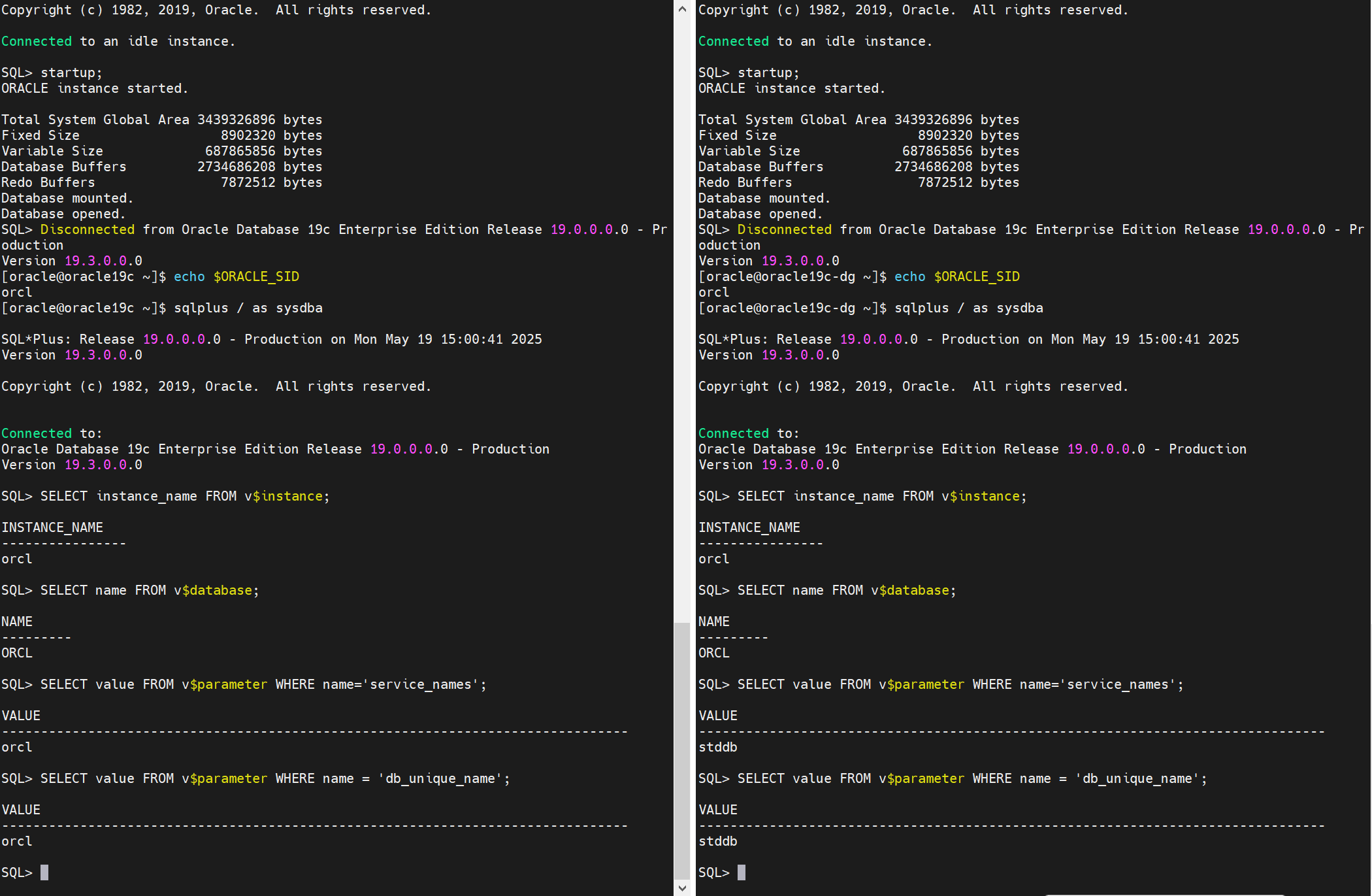Click the NAME column header in right pane
Screen dimensions: 1372x896
713,622
